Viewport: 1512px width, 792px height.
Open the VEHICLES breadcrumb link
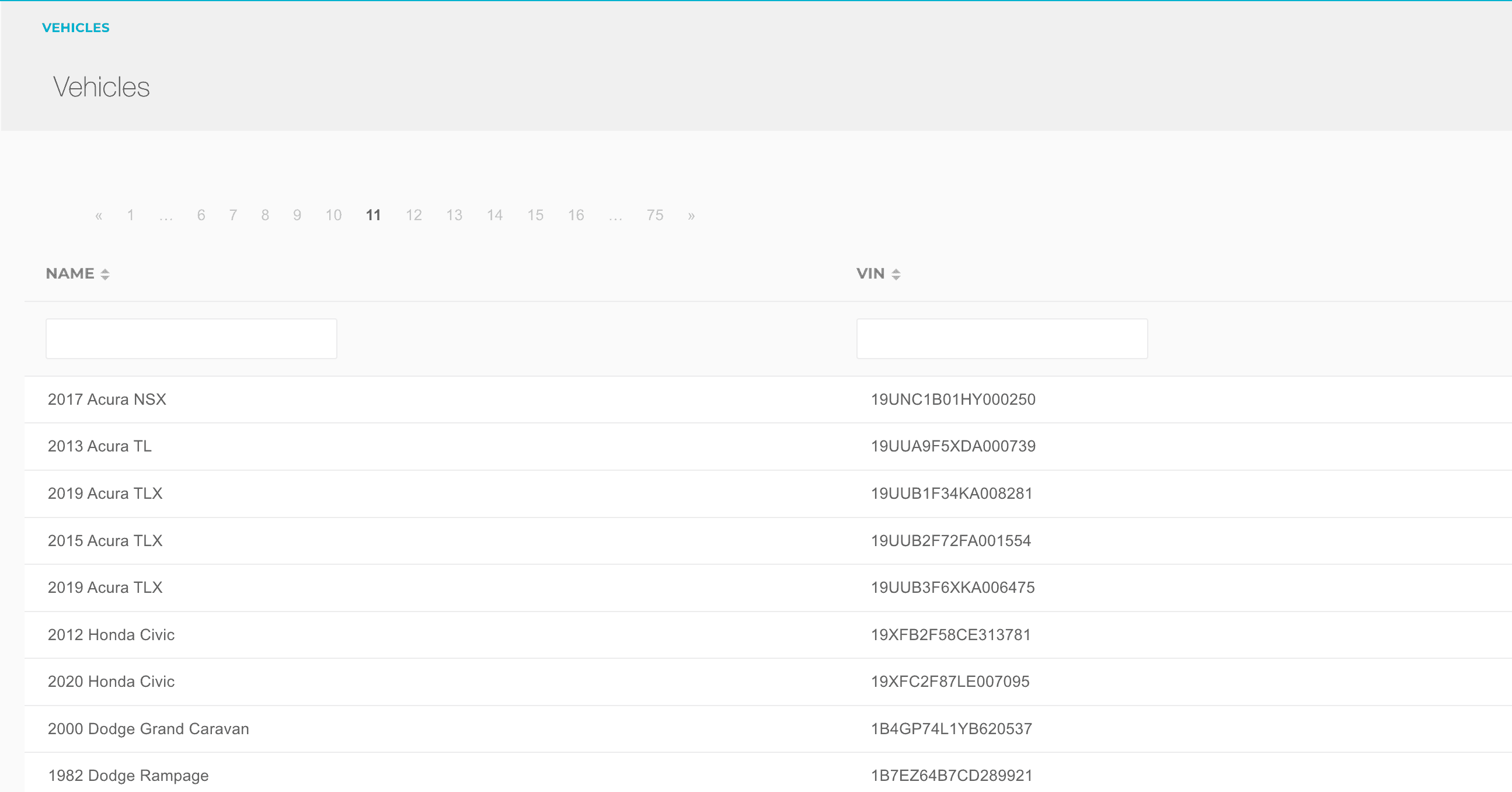click(76, 27)
